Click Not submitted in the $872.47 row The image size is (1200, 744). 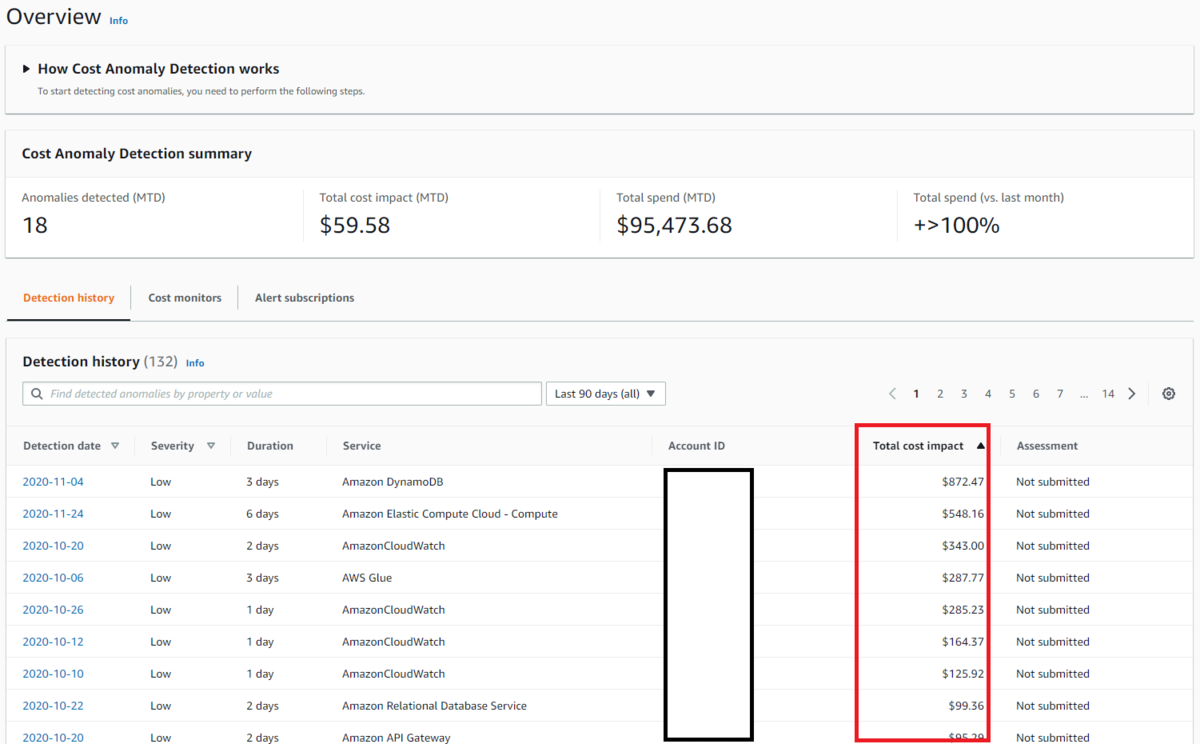pos(1053,482)
